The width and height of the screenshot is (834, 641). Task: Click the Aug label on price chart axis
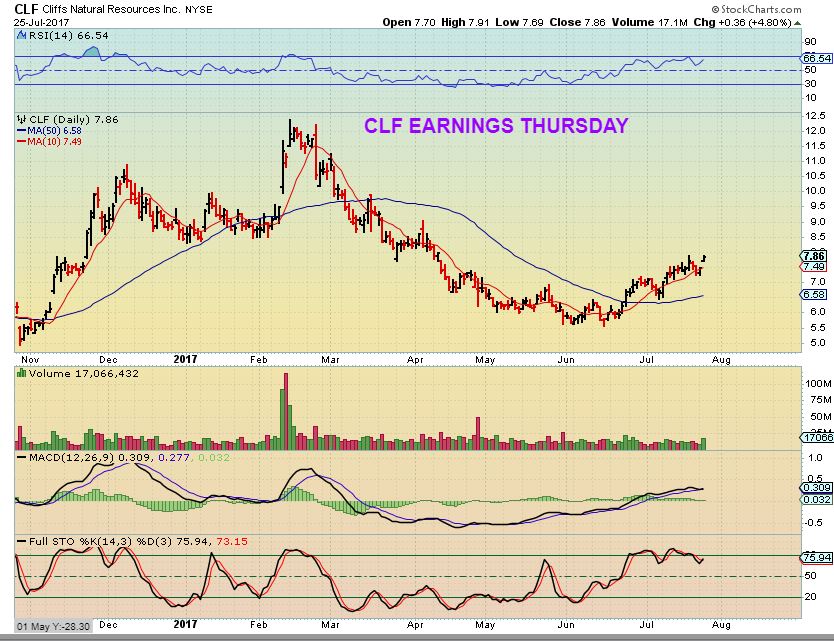coord(721,360)
